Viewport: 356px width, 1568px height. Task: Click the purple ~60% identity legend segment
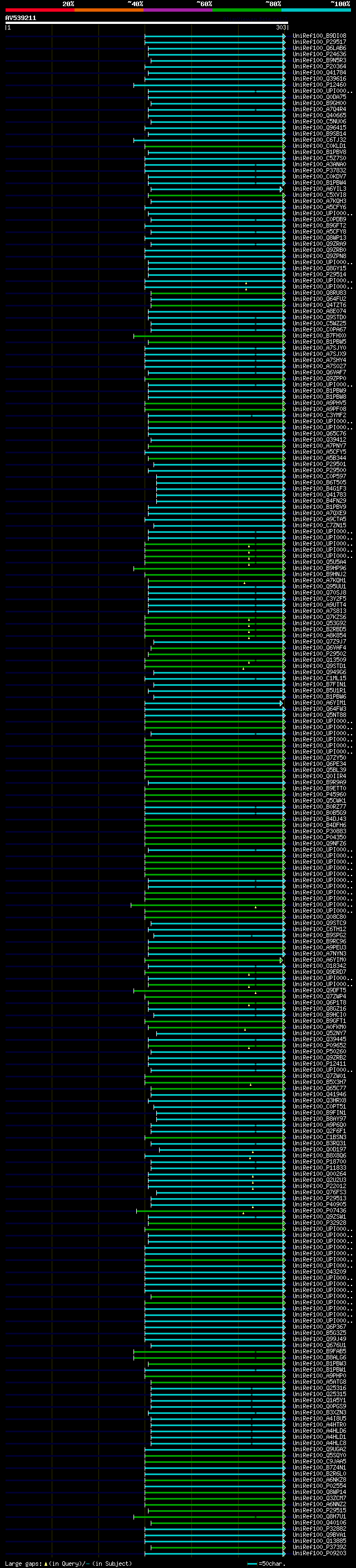pos(179,10)
